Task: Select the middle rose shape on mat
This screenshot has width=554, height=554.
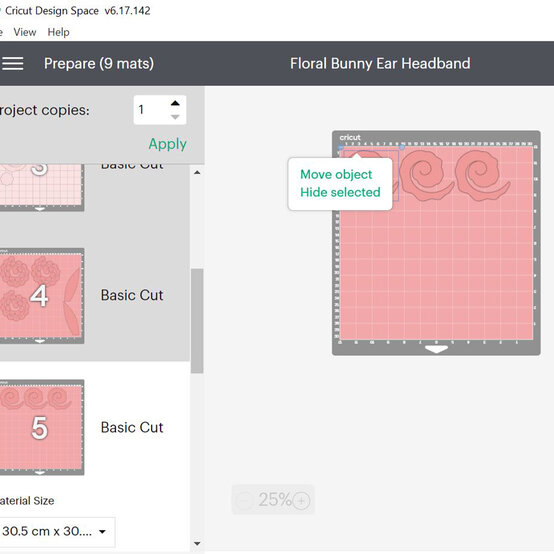Action: coord(426,175)
